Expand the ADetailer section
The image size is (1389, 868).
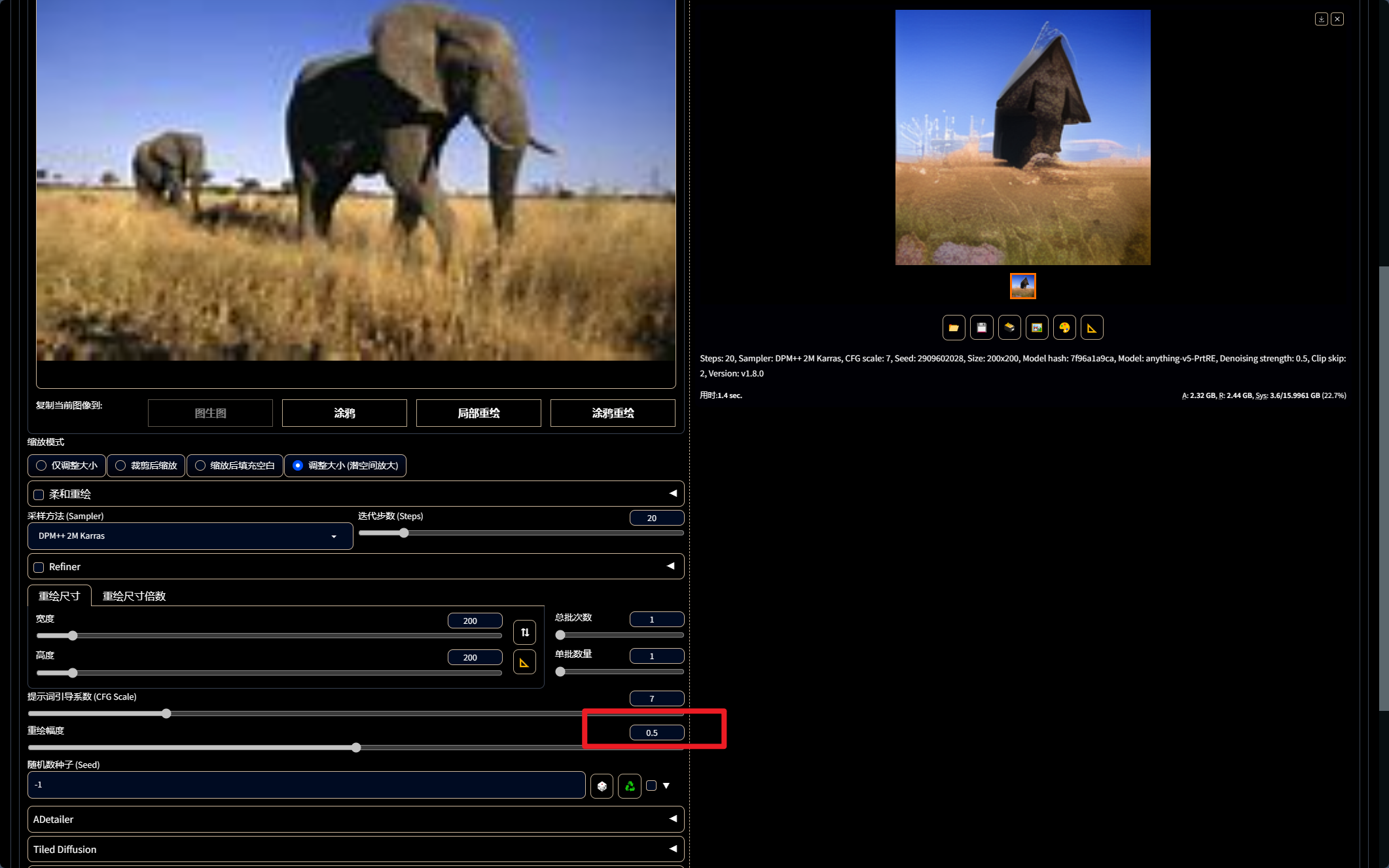[355, 820]
